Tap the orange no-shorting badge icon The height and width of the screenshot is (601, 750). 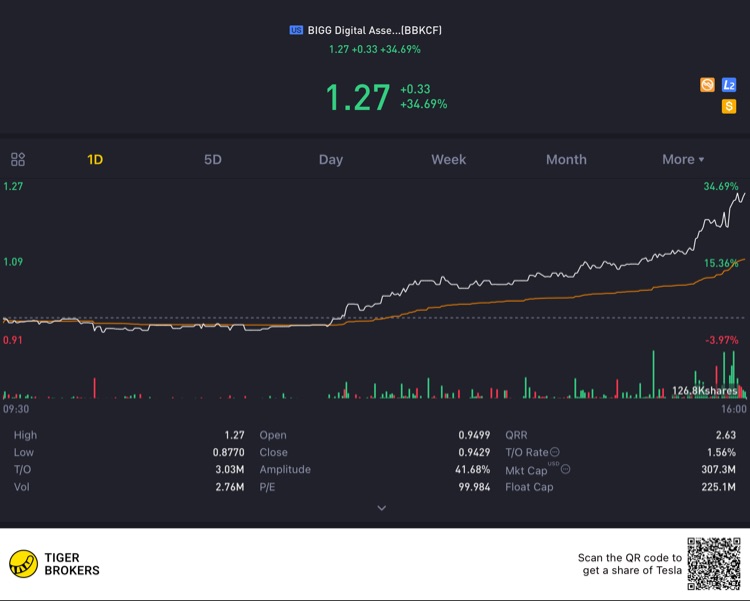coord(707,85)
